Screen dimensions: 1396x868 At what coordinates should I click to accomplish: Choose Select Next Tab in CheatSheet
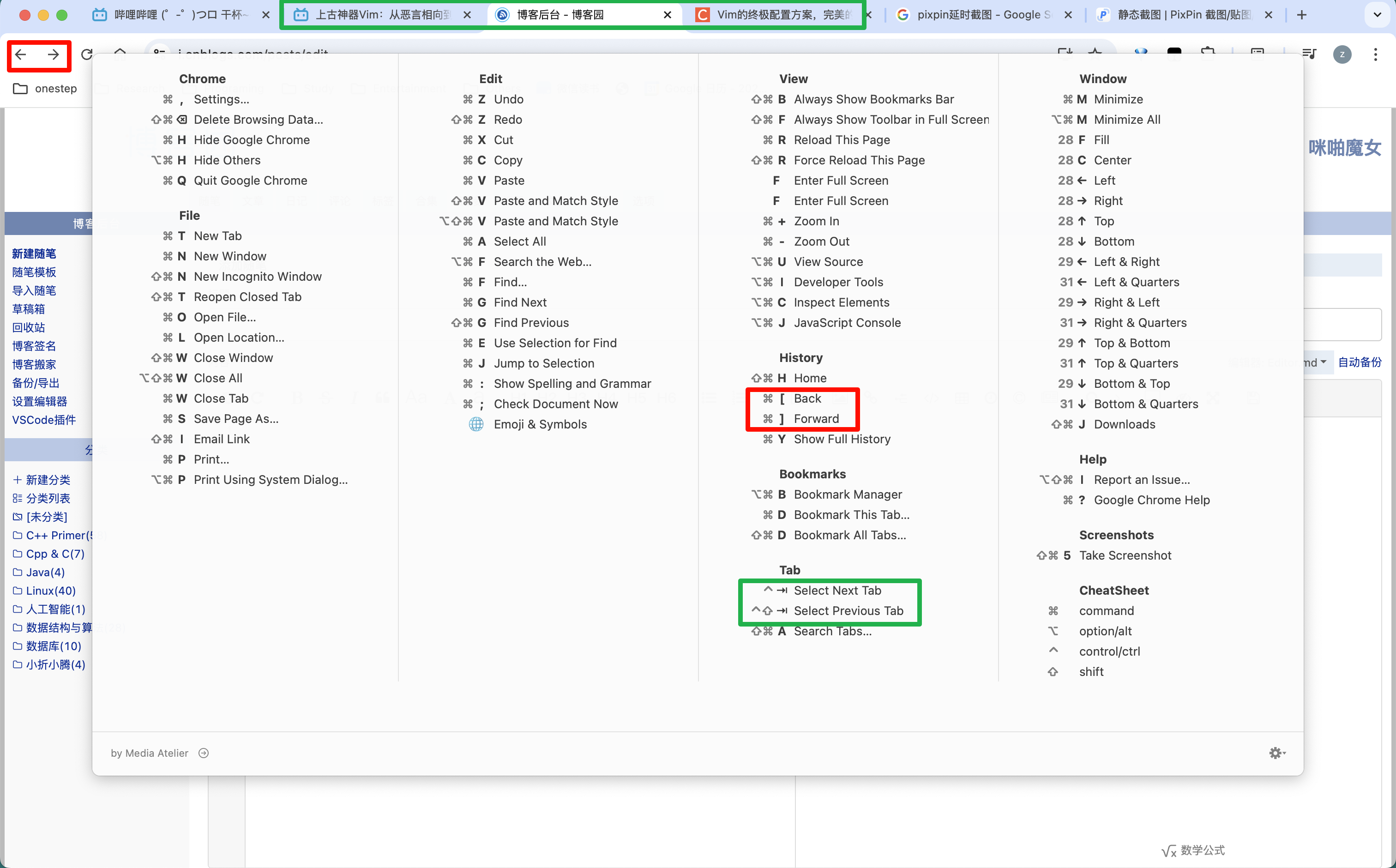[x=837, y=590]
